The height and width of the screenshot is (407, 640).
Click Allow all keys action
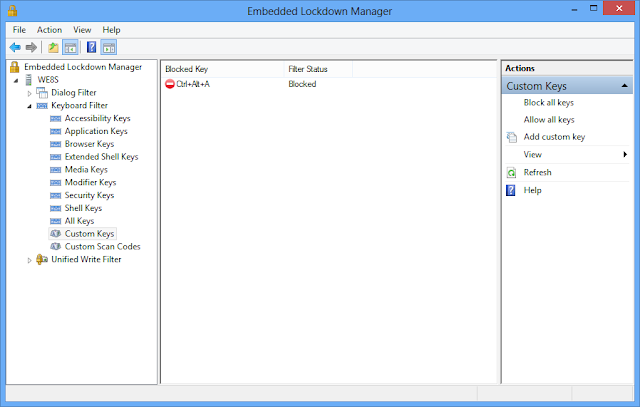pos(549,120)
